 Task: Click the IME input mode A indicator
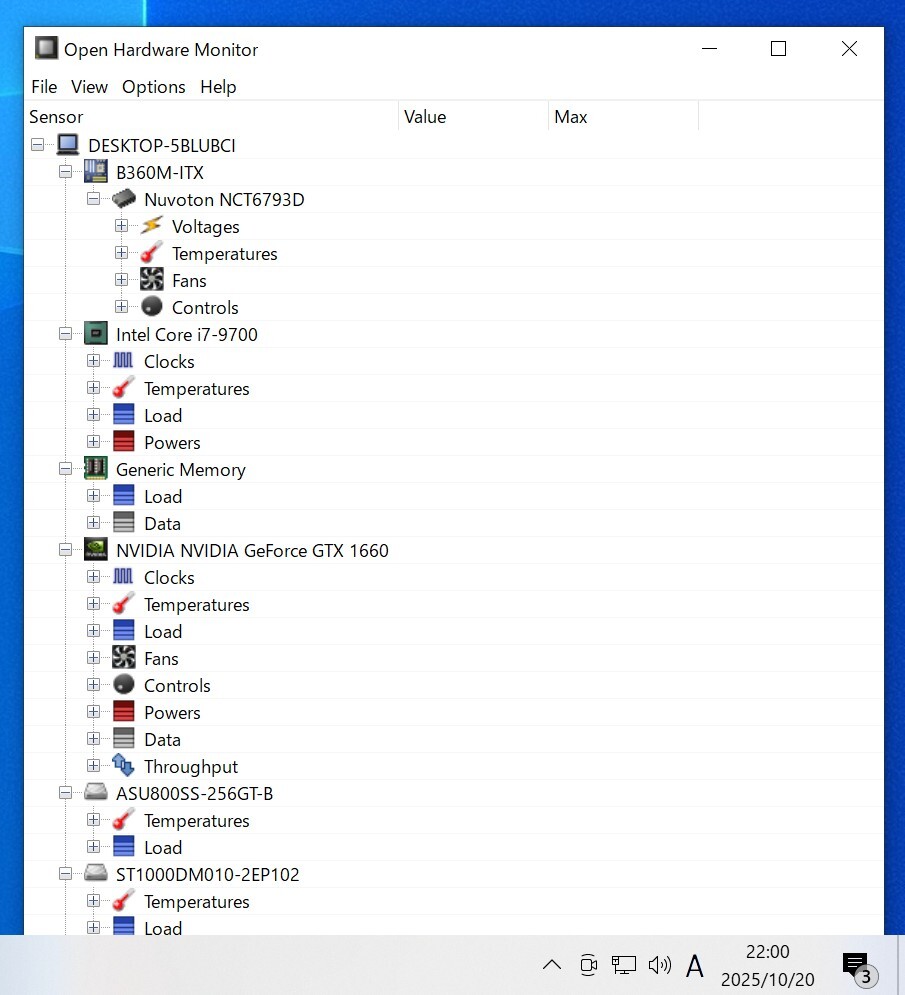(695, 966)
